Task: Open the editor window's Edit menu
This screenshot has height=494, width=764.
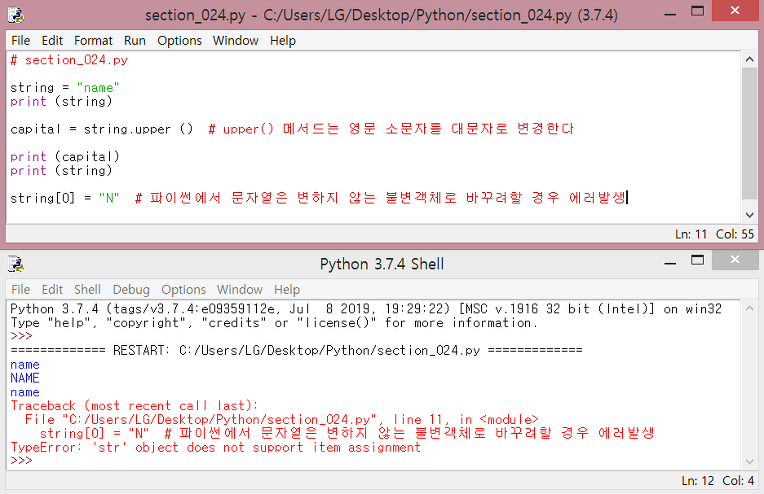Action: tap(52, 40)
